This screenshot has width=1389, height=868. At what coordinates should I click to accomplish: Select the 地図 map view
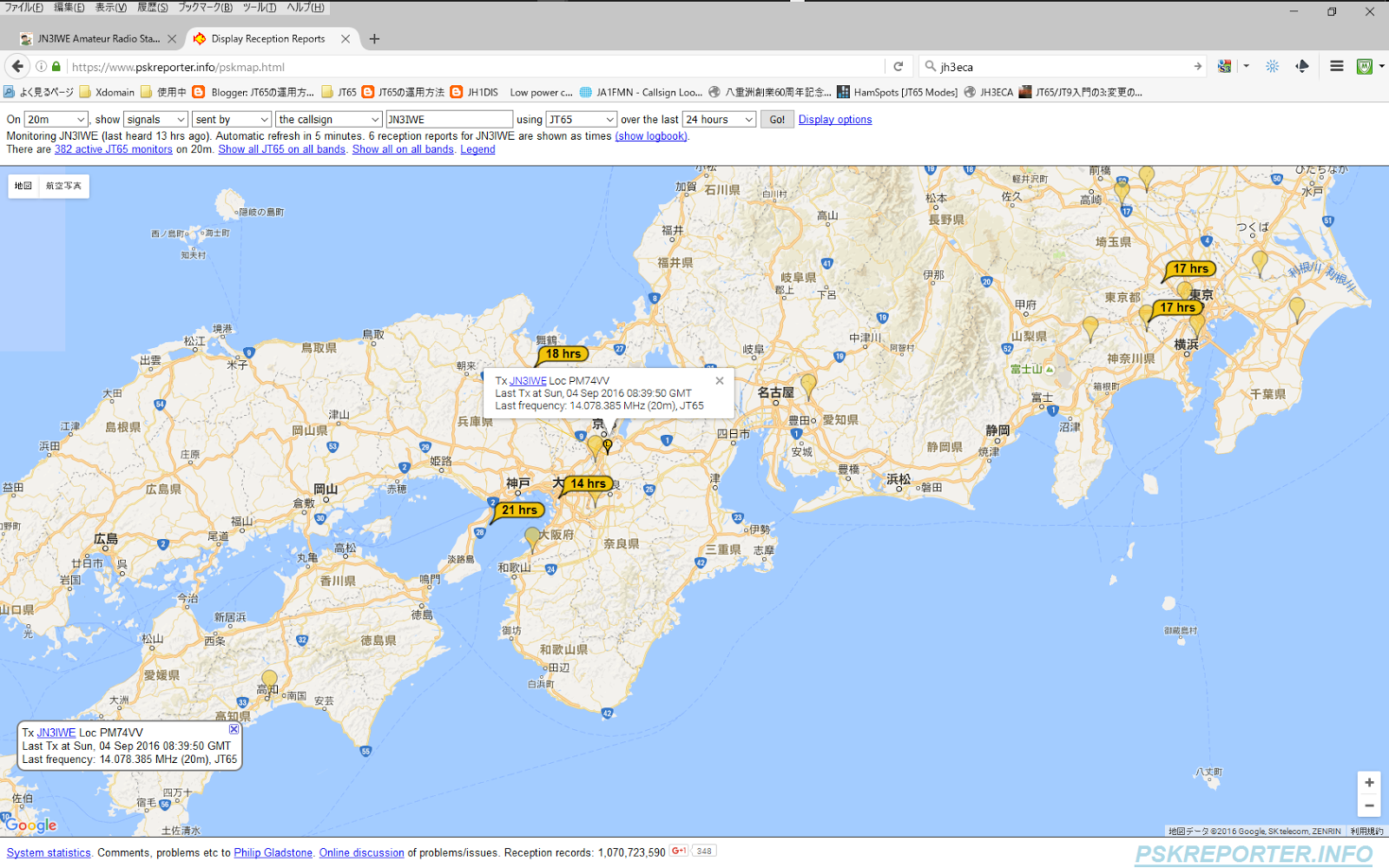click(23, 186)
